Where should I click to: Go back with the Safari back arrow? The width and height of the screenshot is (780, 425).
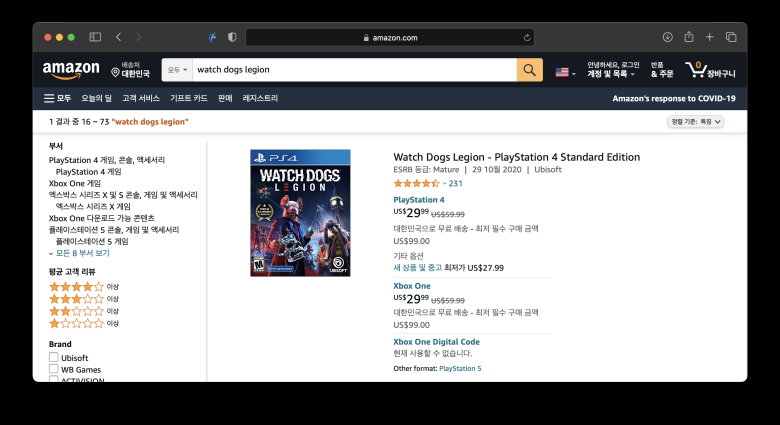click(x=118, y=37)
